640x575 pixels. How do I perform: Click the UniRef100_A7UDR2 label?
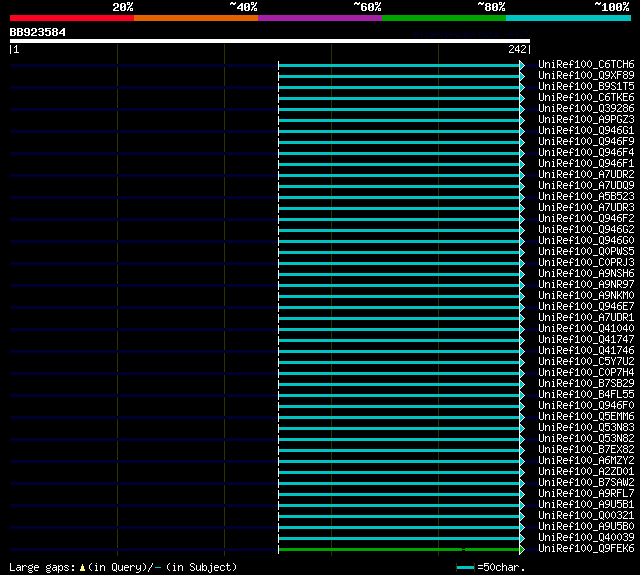click(586, 175)
